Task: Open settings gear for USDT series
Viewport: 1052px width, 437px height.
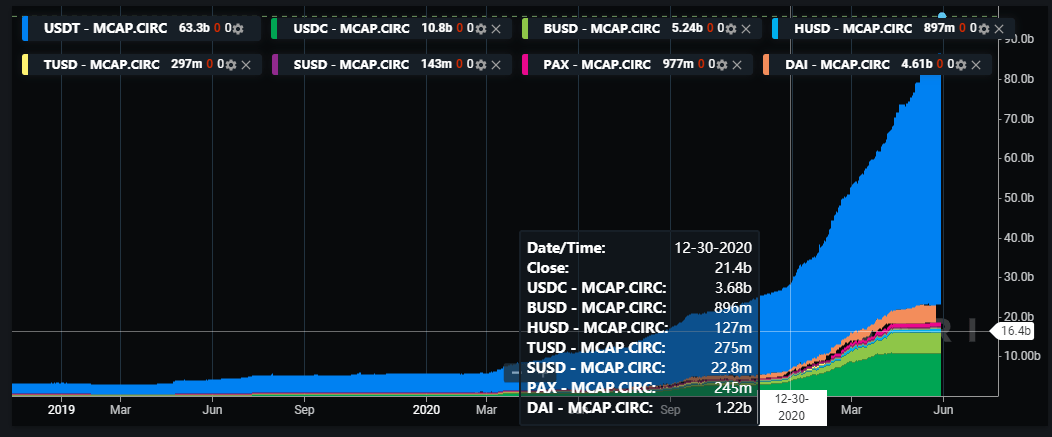Action: [x=237, y=29]
